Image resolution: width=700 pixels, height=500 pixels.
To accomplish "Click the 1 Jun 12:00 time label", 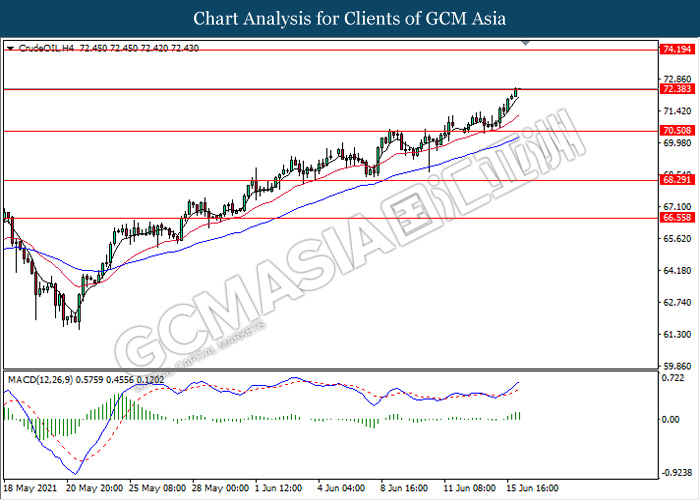I will click(279, 488).
